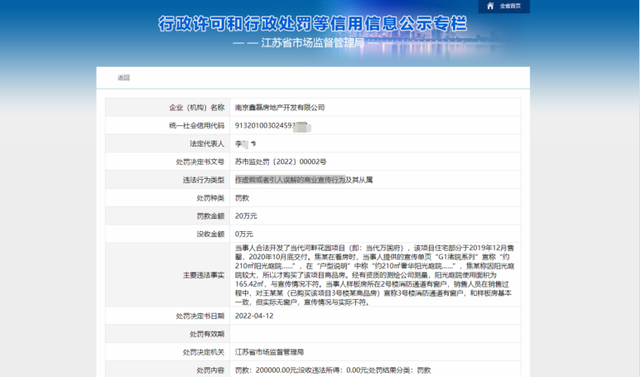Click the highlighted violation type text 作虚假或者引人误解的商业宣传行为
Screen dimensions: 640x377
point(290,180)
